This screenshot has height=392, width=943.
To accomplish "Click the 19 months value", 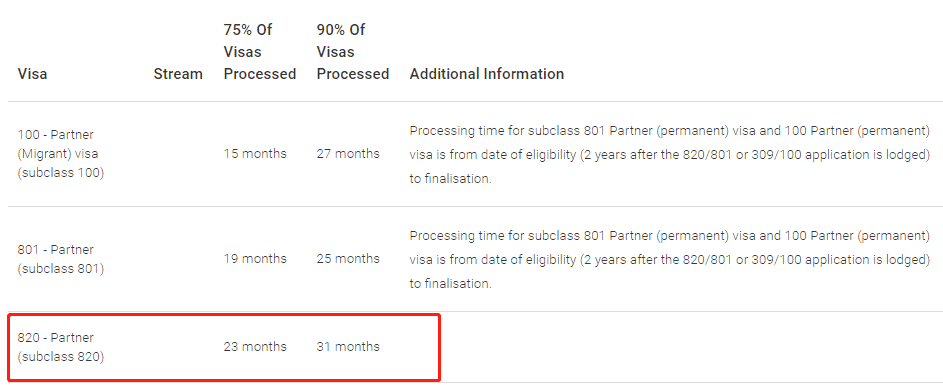I will tap(255, 259).
